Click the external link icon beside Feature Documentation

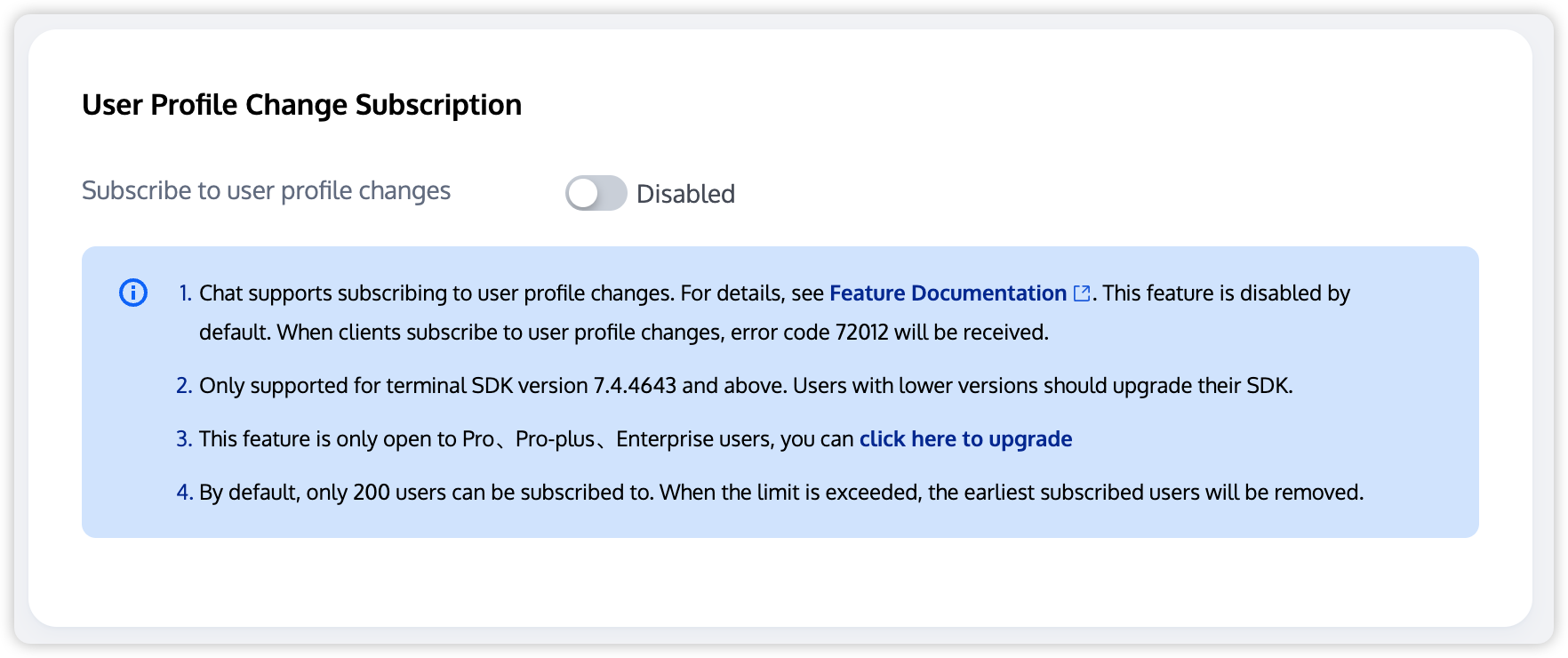pyautogui.click(x=1082, y=293)
